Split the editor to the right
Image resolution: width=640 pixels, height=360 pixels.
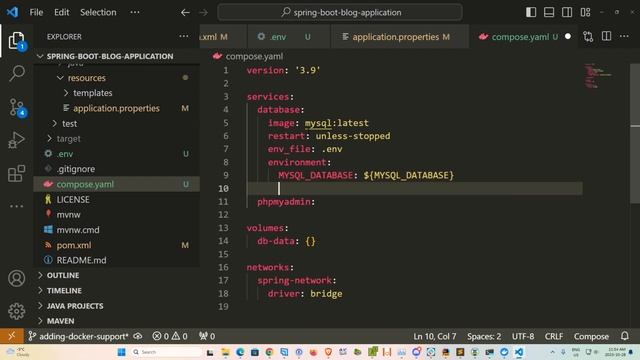(607, 36)
